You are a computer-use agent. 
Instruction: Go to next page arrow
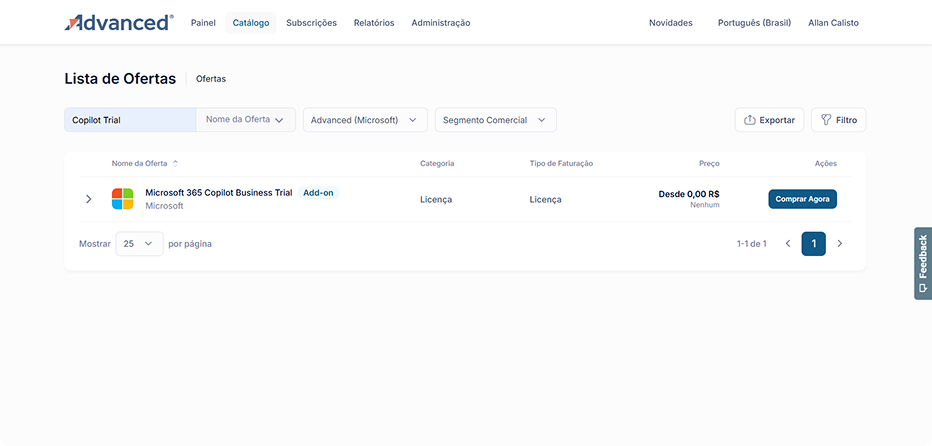[840, 244]
